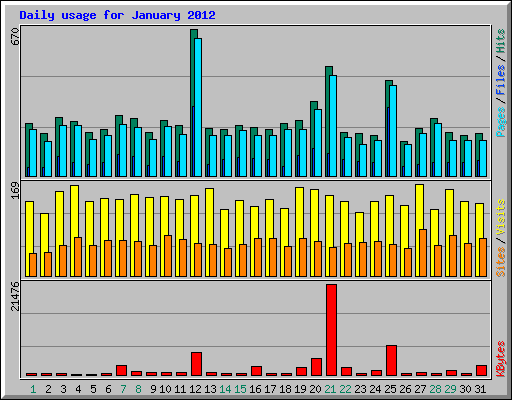Image resolution: width=512 pixels, height=400 pixels.
Task: Select the red KBytes bar for day 16
Action: [x=256, y=371]
